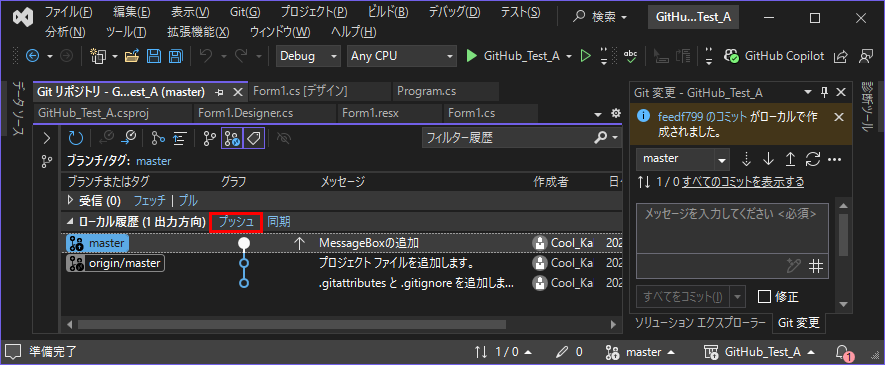Image resolution: width=885 pixels, height=365 pixels.
Task: Open master branch picker in status bar
Action: (x=640, y=352)
